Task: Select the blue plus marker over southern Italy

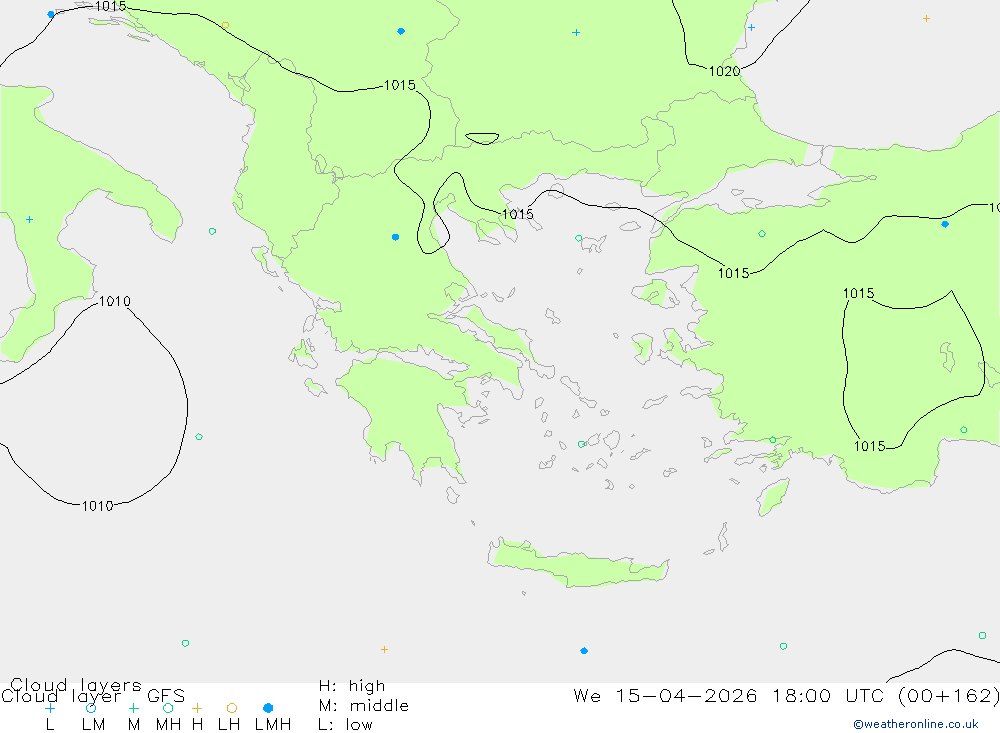Action: 29,219
